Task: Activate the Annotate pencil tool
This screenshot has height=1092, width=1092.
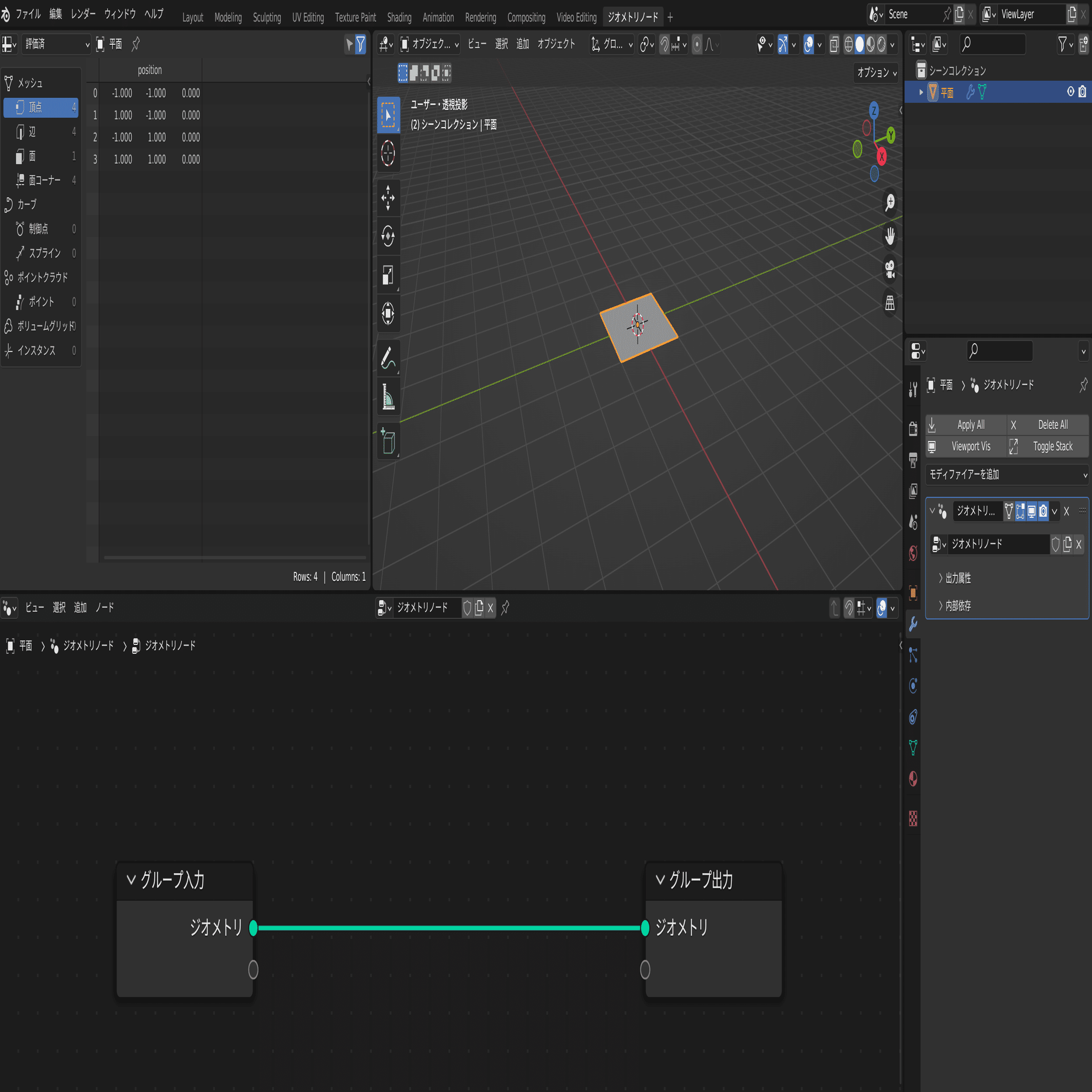Action: (388, 358)
